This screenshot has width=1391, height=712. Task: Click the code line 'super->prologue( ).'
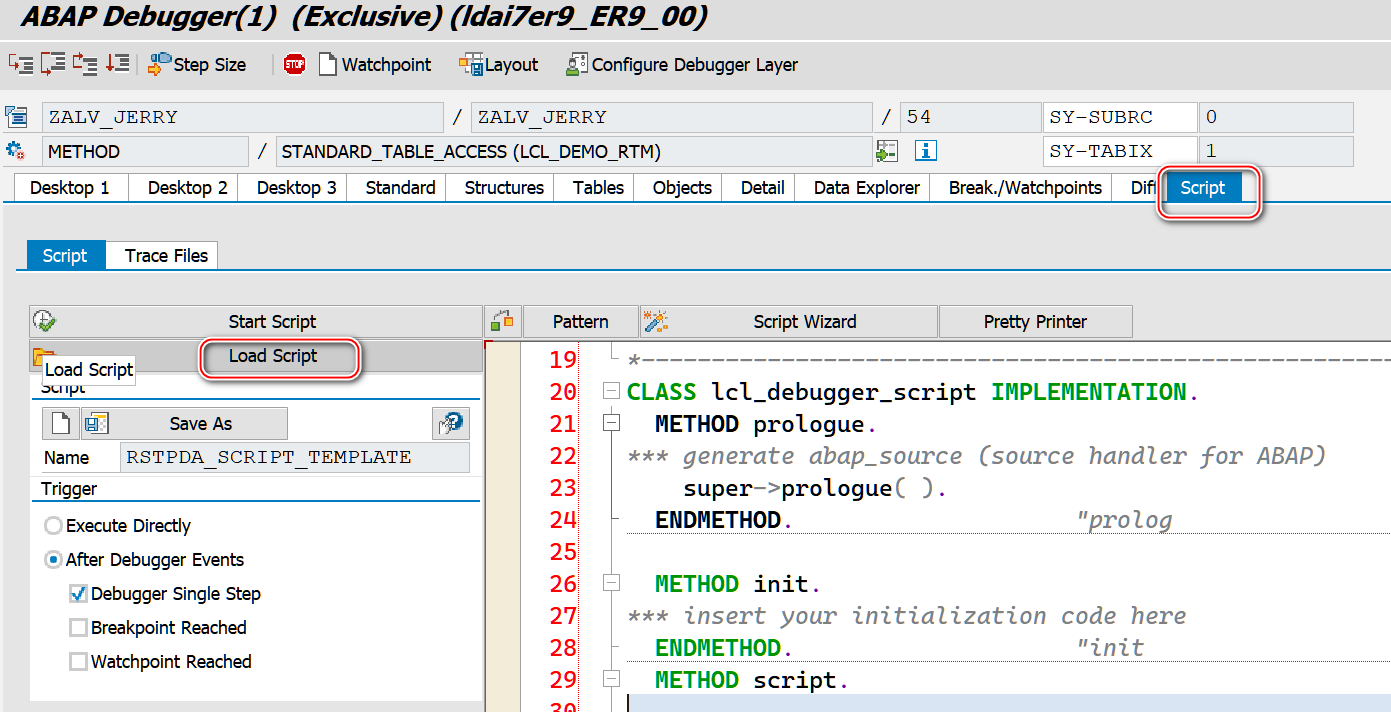[x=815, y=488]
